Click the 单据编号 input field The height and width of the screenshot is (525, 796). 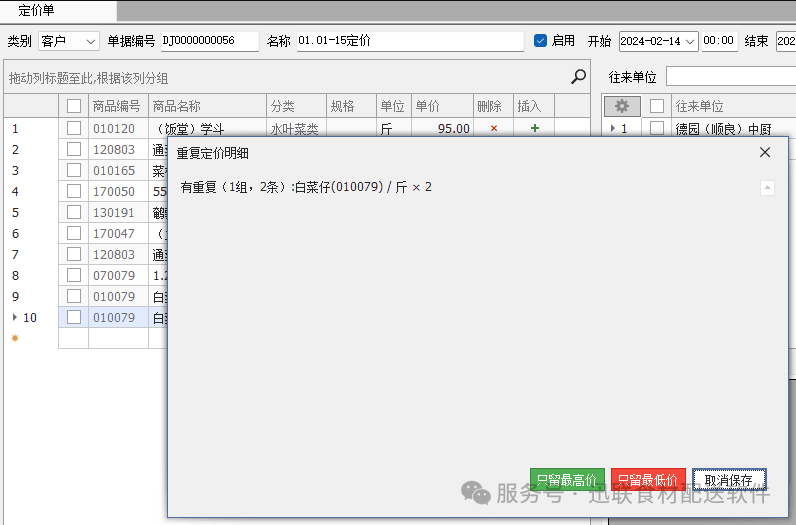(x=210, y=41)
